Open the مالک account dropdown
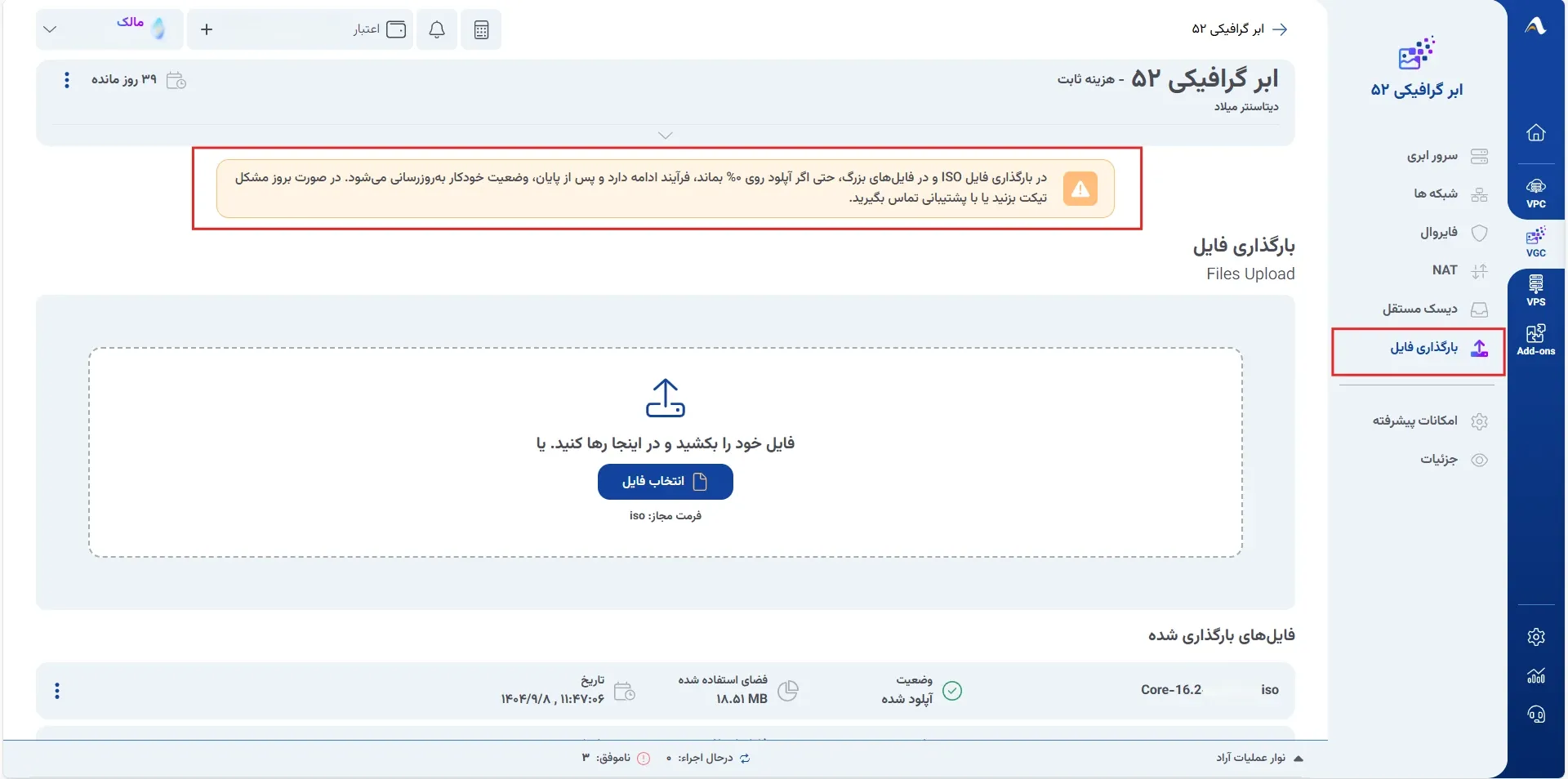Viewport: 1568px width, 779px height. click(x=109, y=29)
